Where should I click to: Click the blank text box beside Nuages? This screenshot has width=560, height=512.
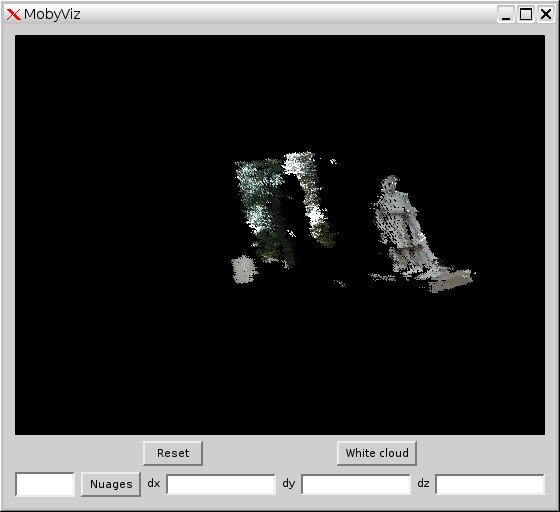coord(45,484)
